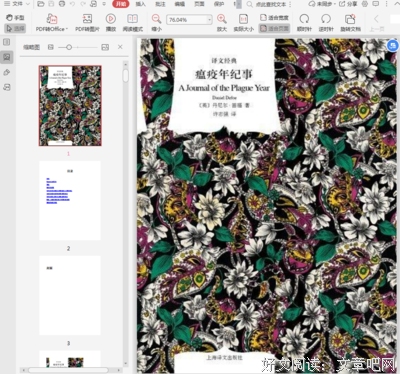Click the feedback message icon
Screen dimensions: 400x374
375,4
